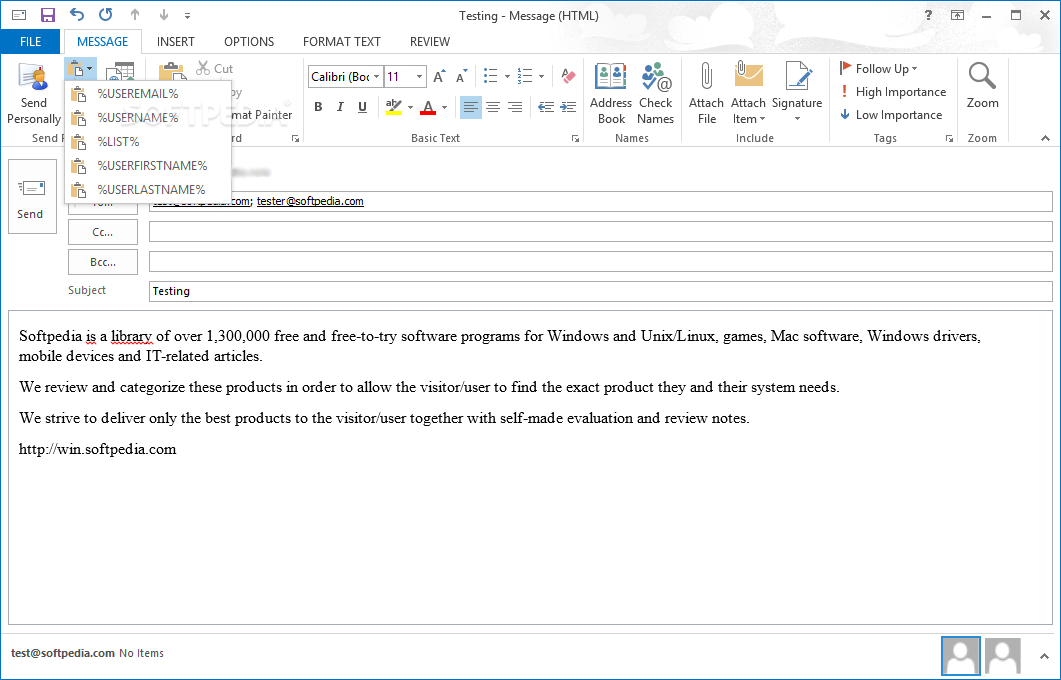The width and height of the screenshot is (1061, 680).
Task: Click into the Bcc address field
Action: click(x=600, y=261)
